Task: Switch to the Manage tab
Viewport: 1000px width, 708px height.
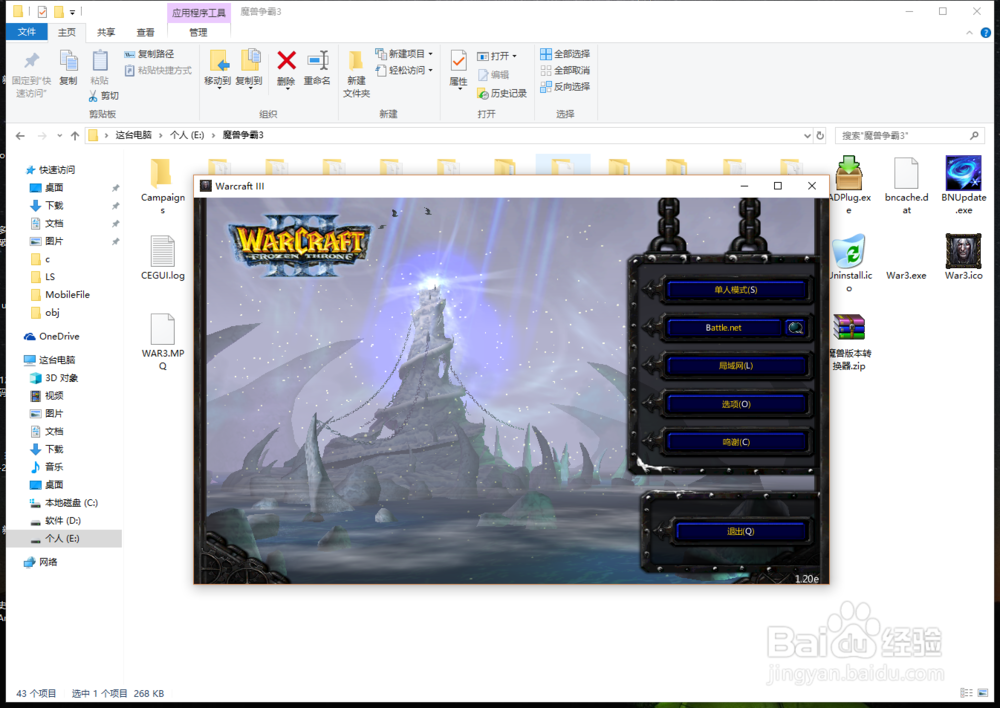Action: 198,32
